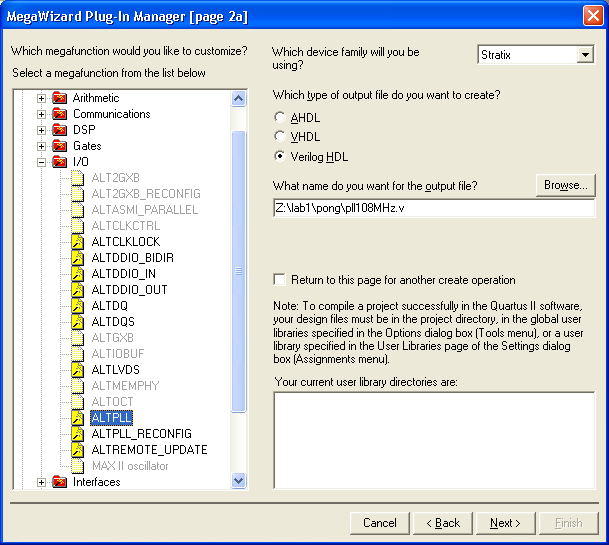
Task: Click Next to continue the wizard
Action: click(505, 523)
